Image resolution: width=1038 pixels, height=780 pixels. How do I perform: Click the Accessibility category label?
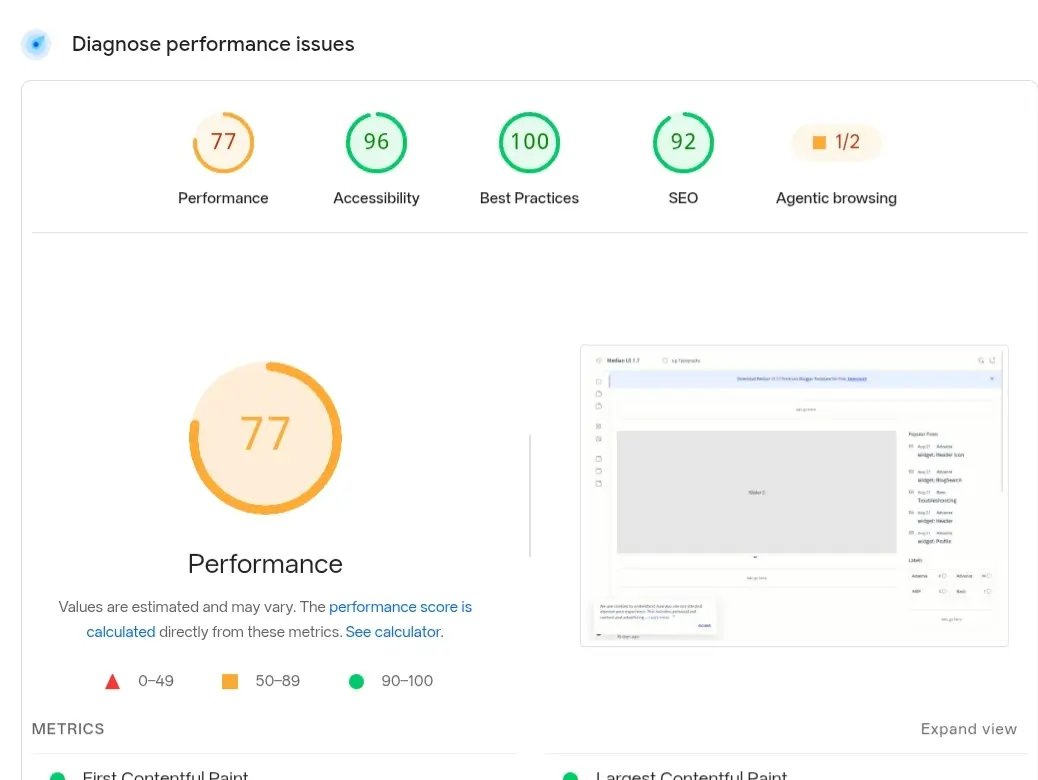click(x=376, y=198)
